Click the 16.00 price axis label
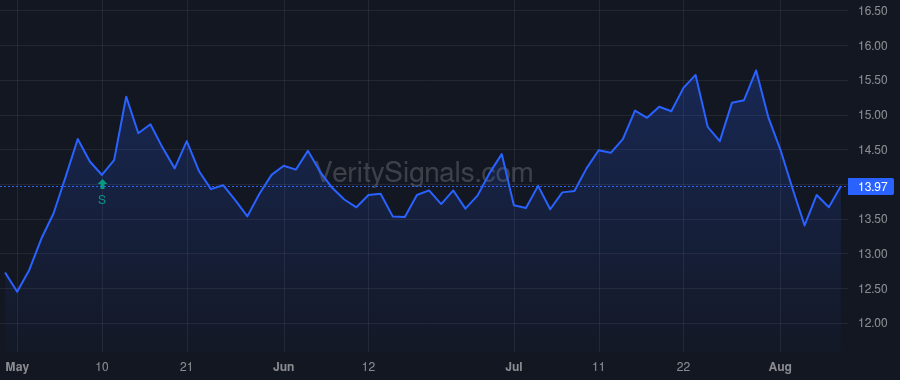The image size is (900, 380). 872,46
